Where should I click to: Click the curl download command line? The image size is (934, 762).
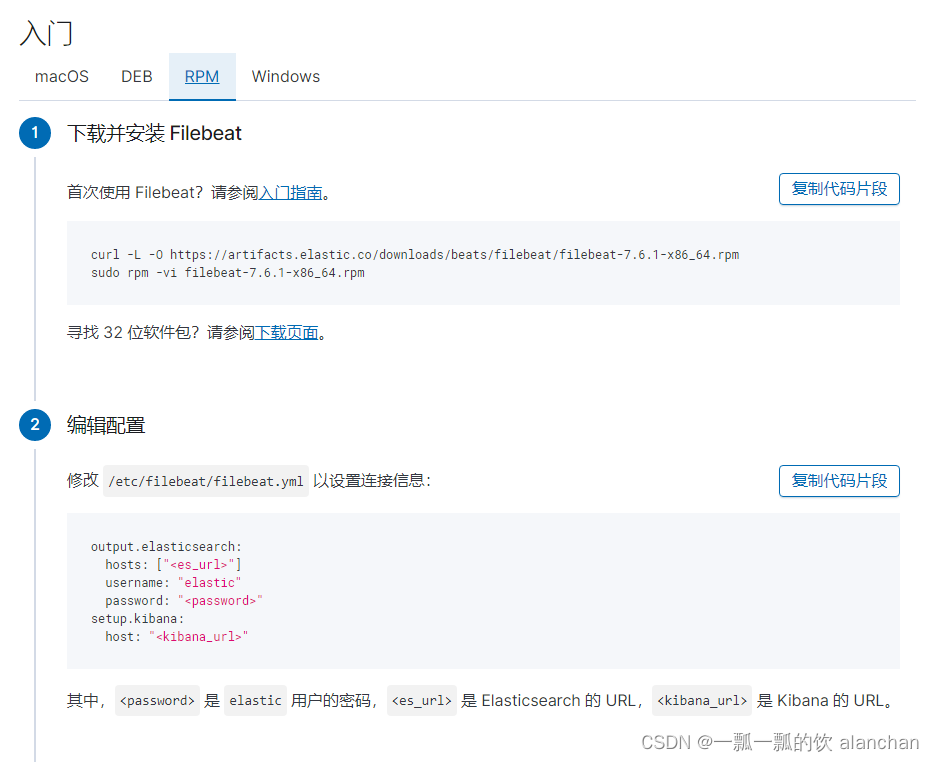click(415, 255)
